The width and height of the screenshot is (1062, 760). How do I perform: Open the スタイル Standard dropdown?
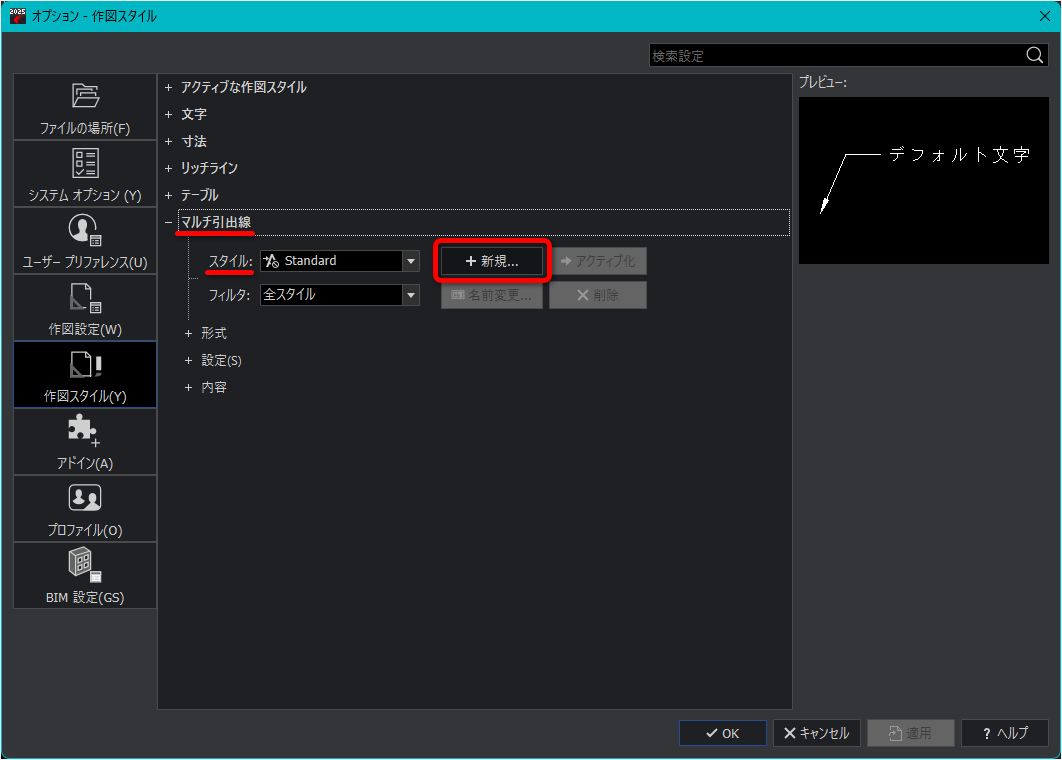pyautogui.click(x=410, y=261)
